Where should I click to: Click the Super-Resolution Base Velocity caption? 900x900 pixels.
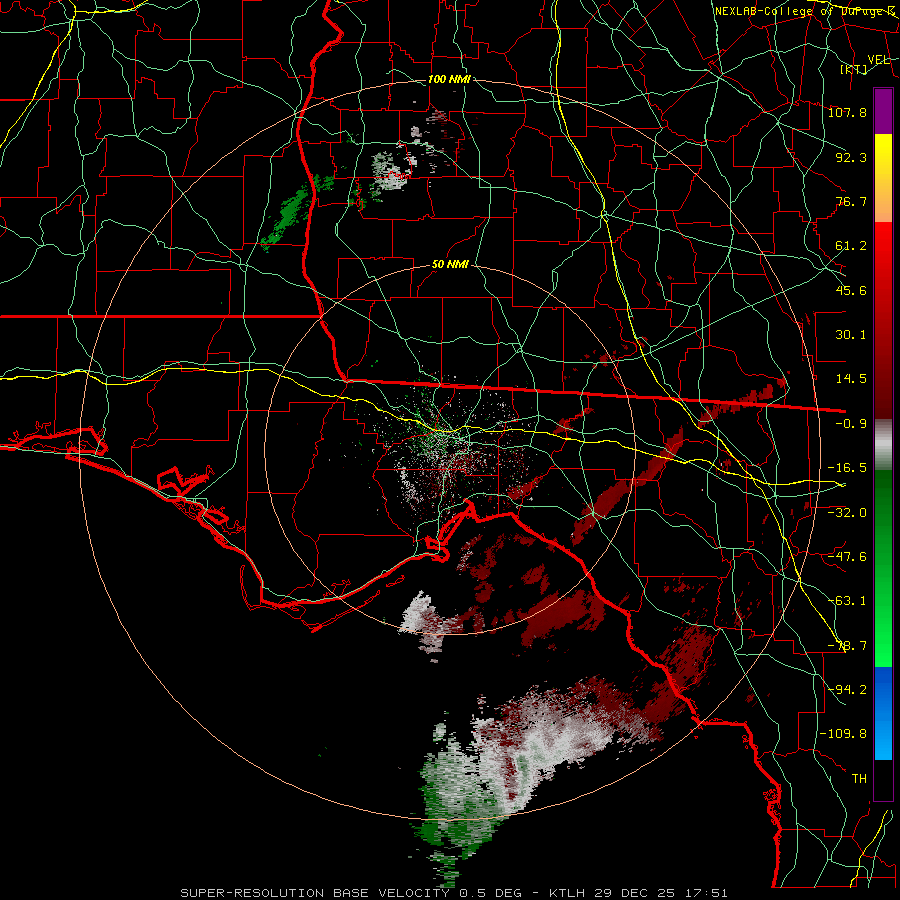[x=453, y=893]
